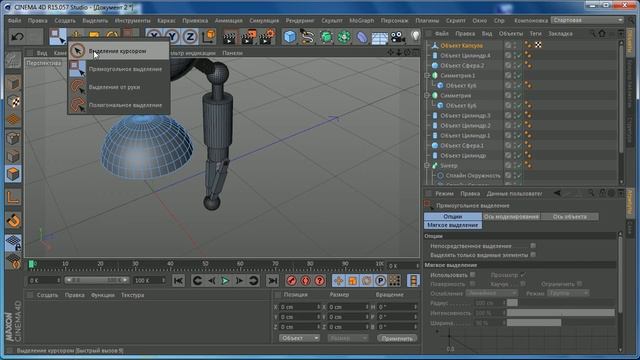Image resolution: width=640 pixels, height=360 pixels.
Task: Click the Render View clapperboard icon
Action: 230,37
